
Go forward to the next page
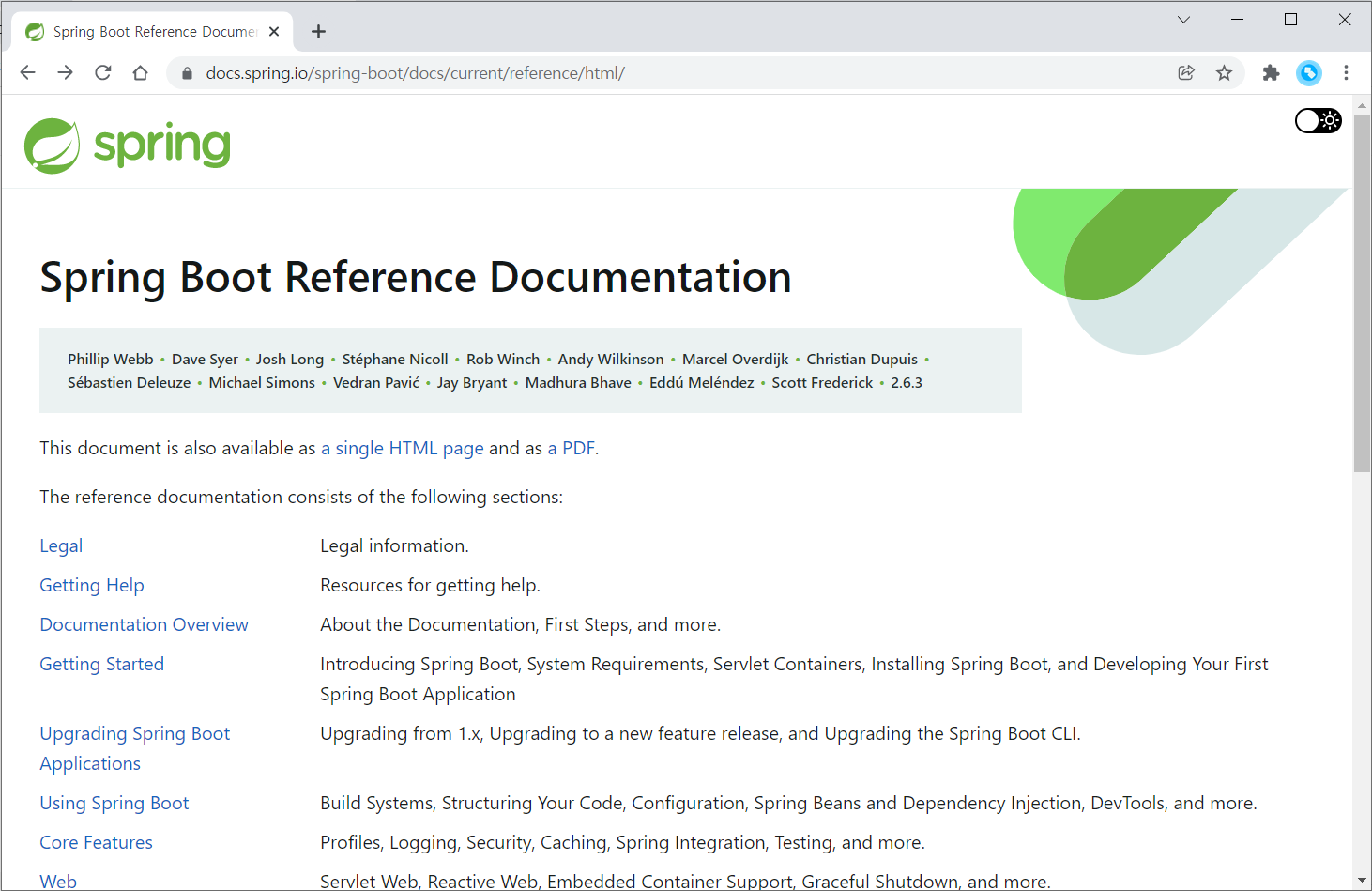coord(65,73)
